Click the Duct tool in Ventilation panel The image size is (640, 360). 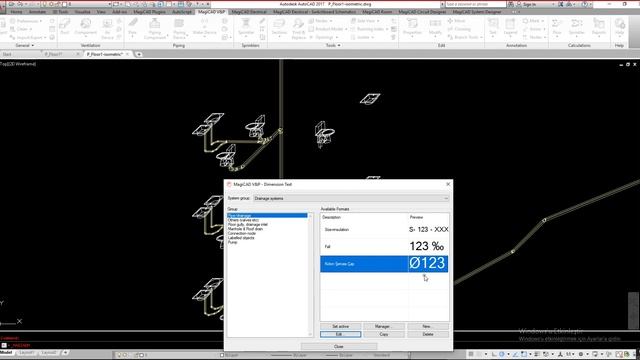(x=64, y=27)
